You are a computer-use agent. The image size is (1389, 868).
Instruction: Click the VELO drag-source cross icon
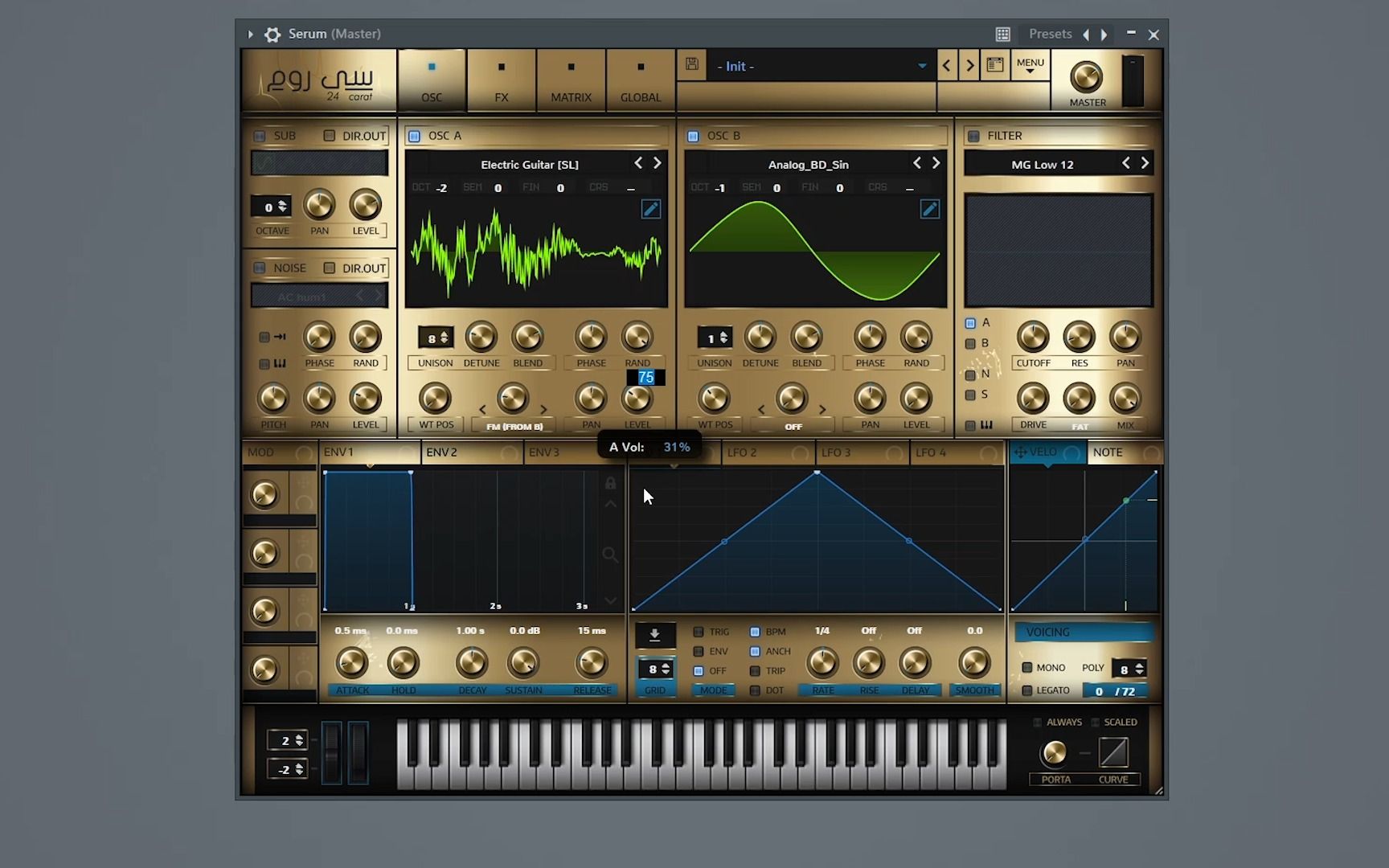pyautogui.click(x=1020, y=452)
